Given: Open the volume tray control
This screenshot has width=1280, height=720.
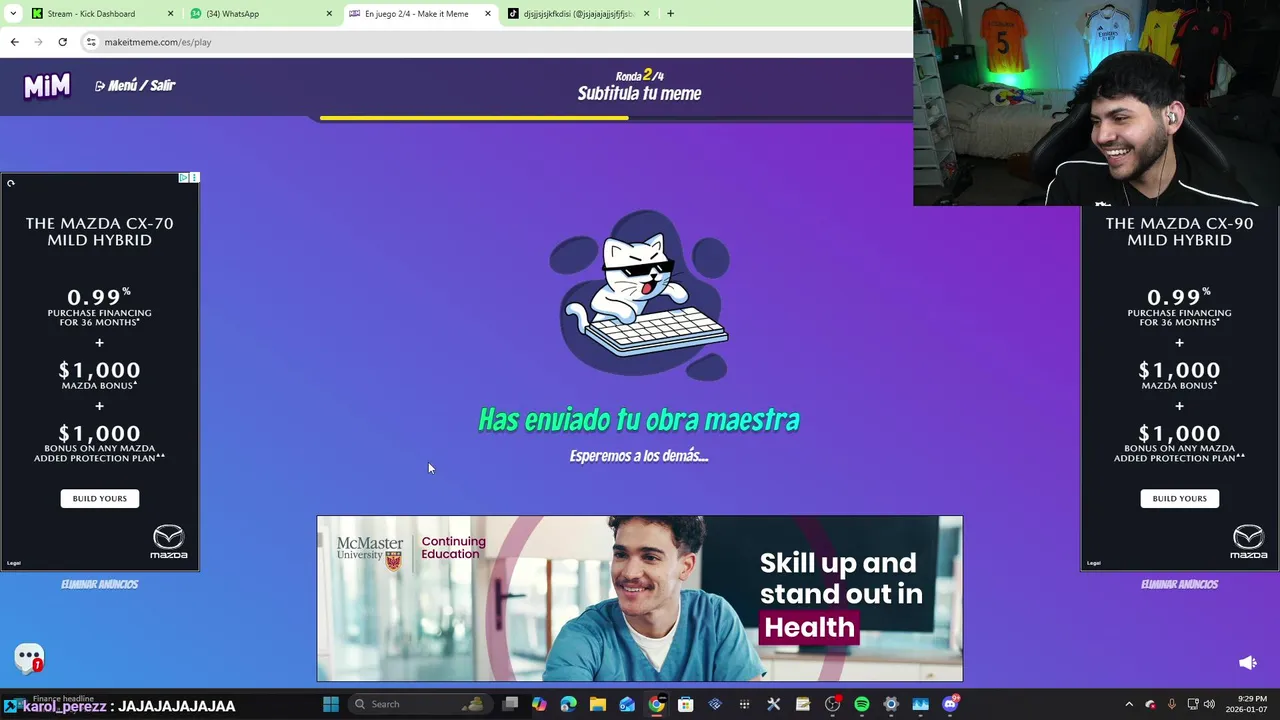Looking at the screenshot, I should coord(1209,704).
